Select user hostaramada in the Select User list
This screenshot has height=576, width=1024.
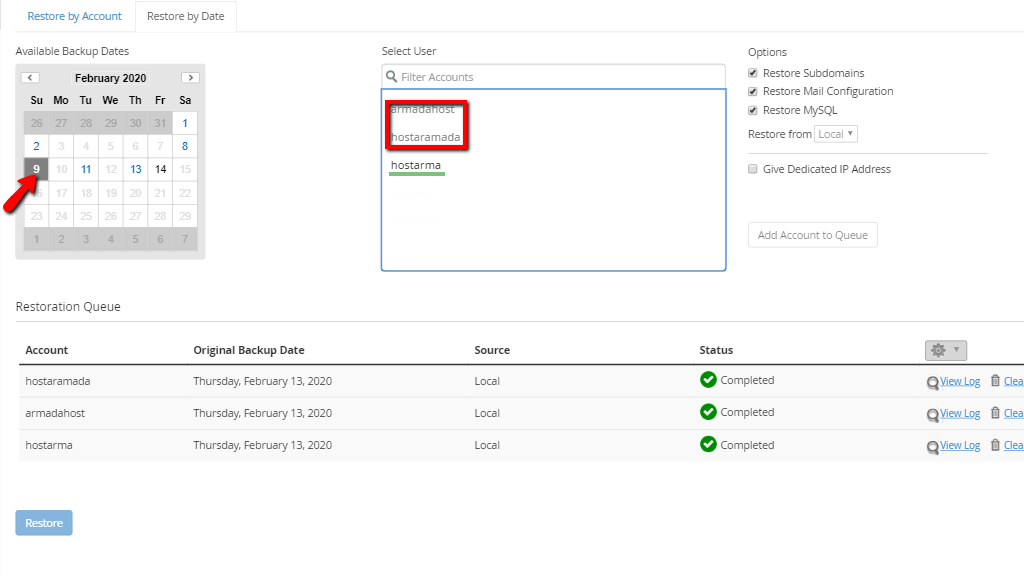425,137
